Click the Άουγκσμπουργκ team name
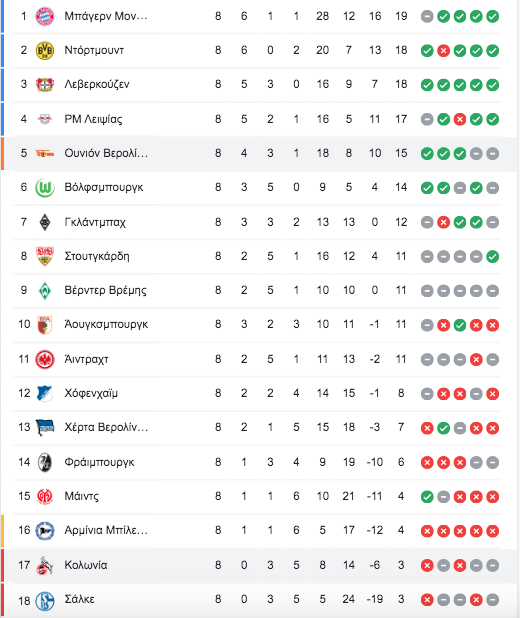The height and width of the screenshot is (618, 520). [106, 324]
